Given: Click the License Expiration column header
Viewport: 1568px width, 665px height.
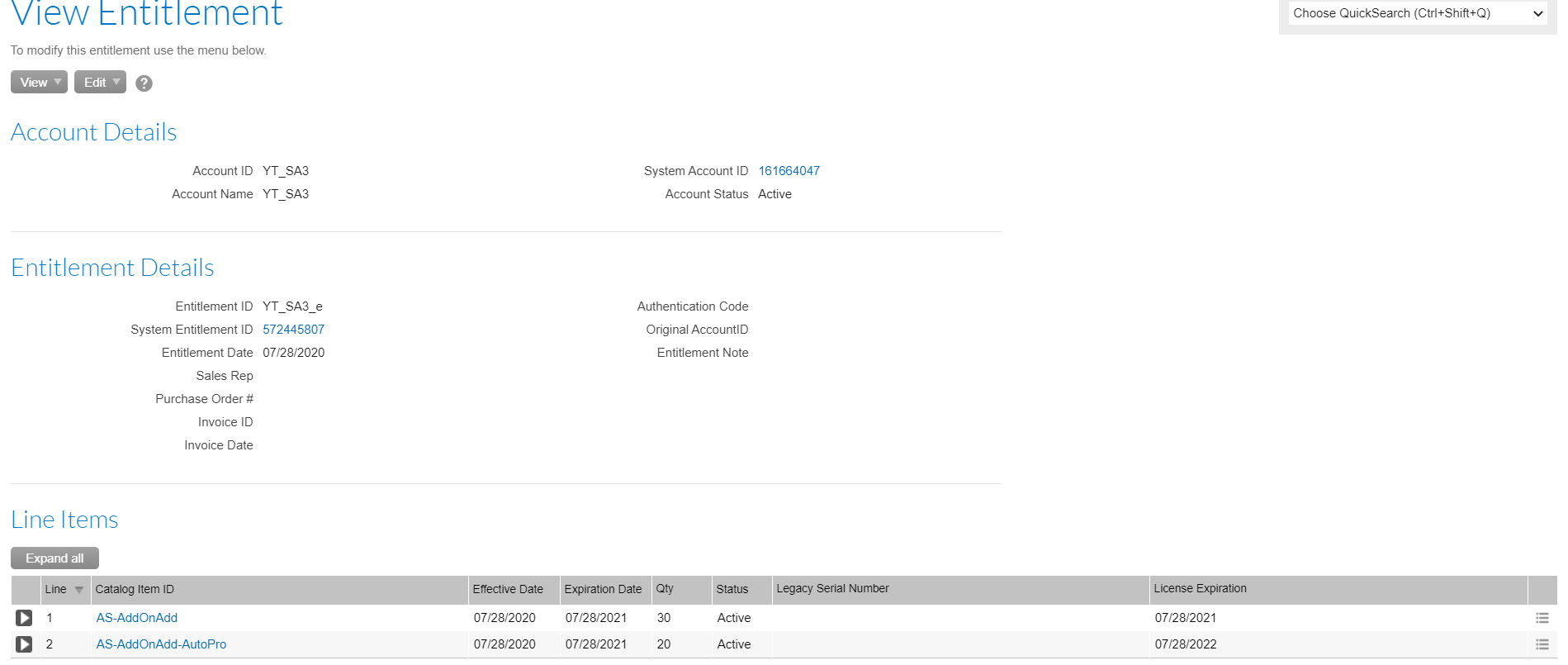Looking at the screenshot, I should point(1338,590).
